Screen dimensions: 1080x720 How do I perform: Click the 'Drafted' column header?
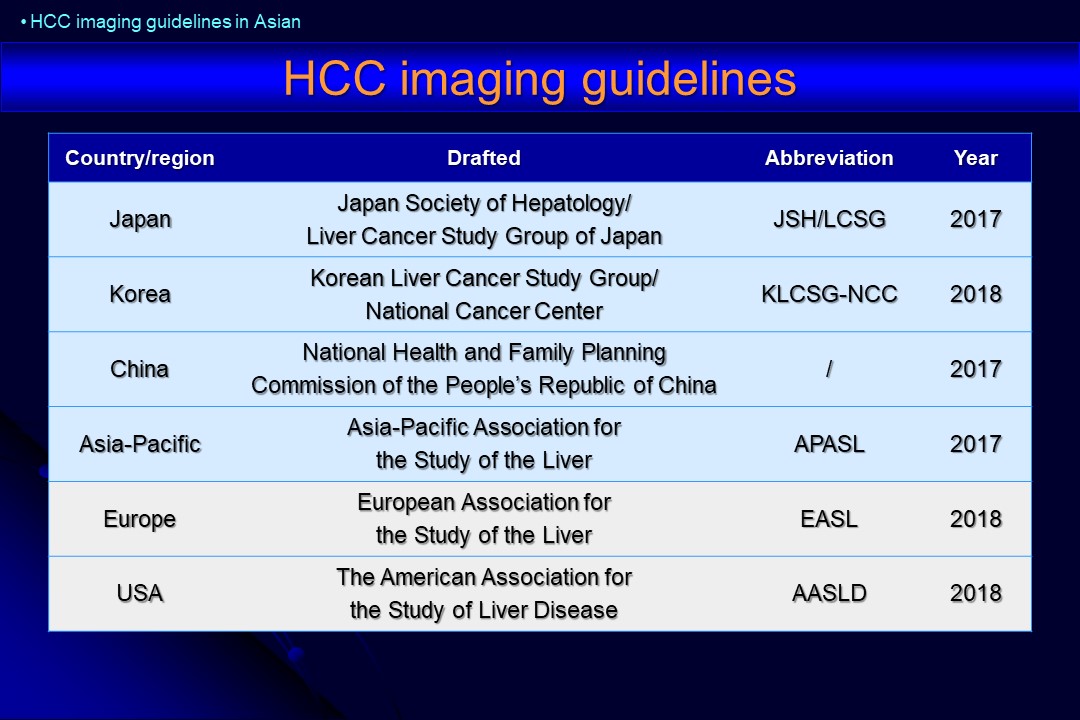click(484, 158)
